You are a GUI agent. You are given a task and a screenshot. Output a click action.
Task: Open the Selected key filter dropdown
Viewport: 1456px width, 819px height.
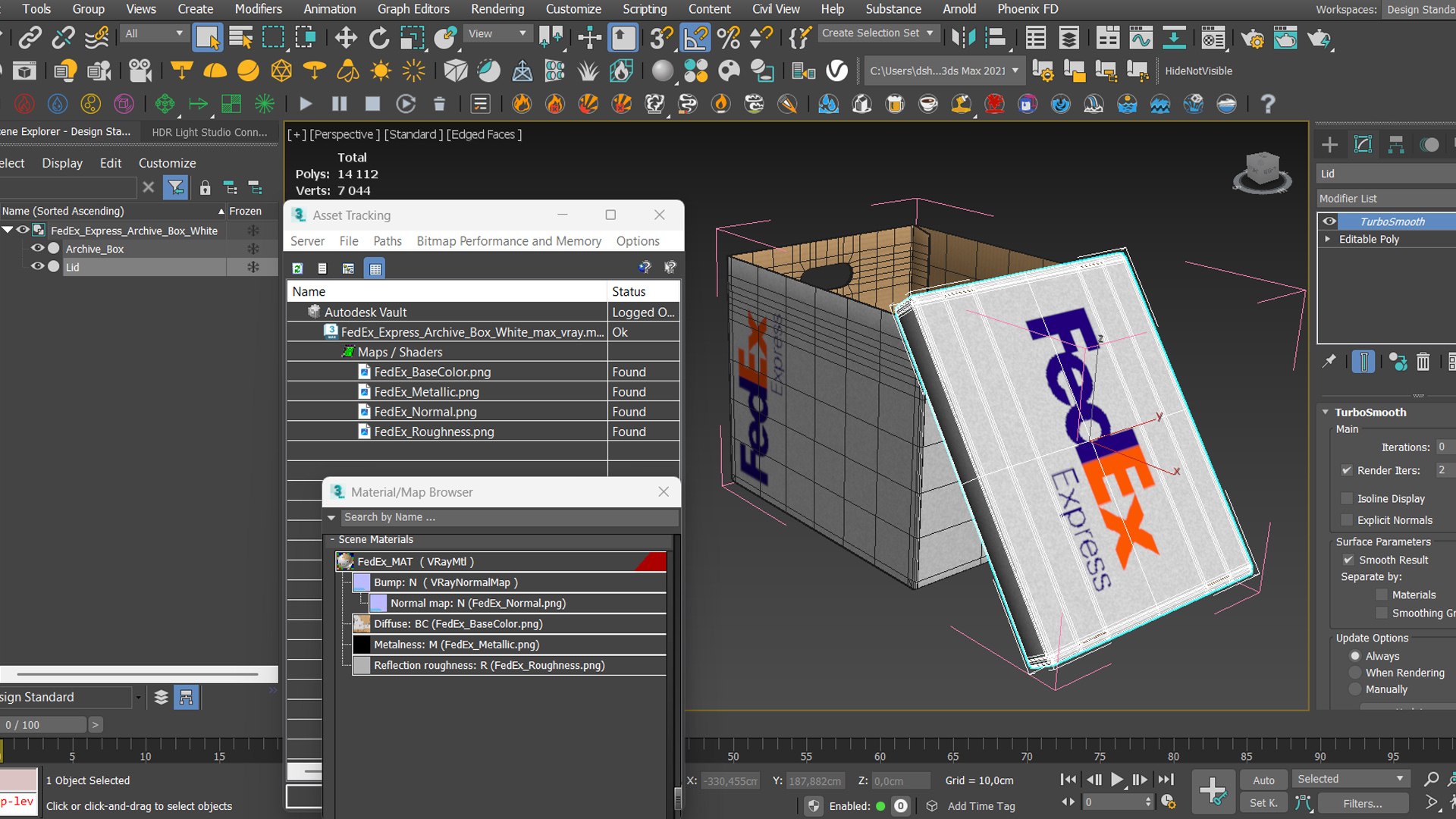1351,779
